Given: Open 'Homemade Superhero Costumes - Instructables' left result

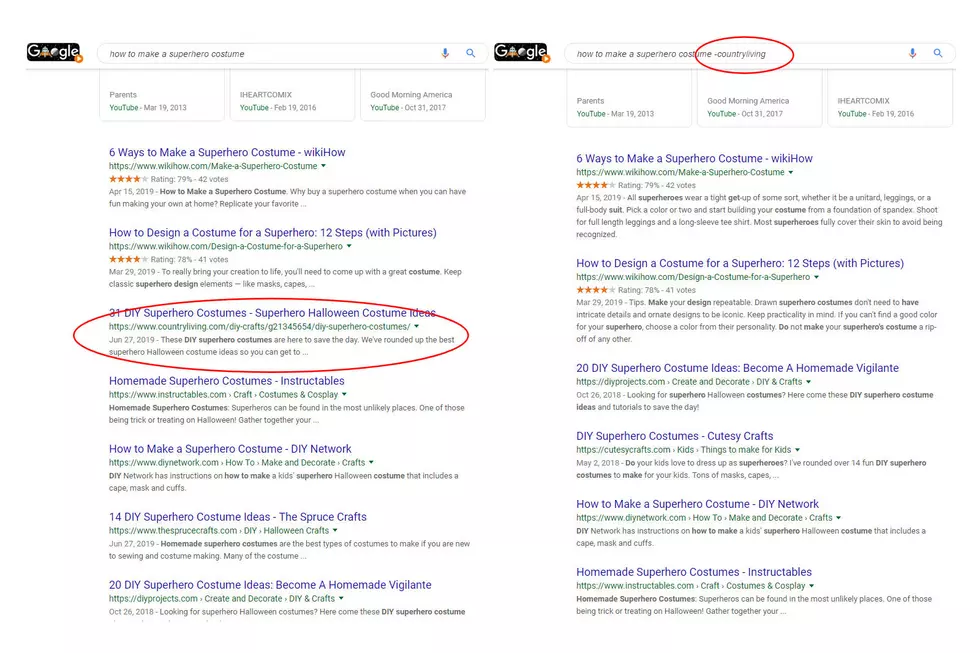Looking at the screenshot, I should pos(226,381).
